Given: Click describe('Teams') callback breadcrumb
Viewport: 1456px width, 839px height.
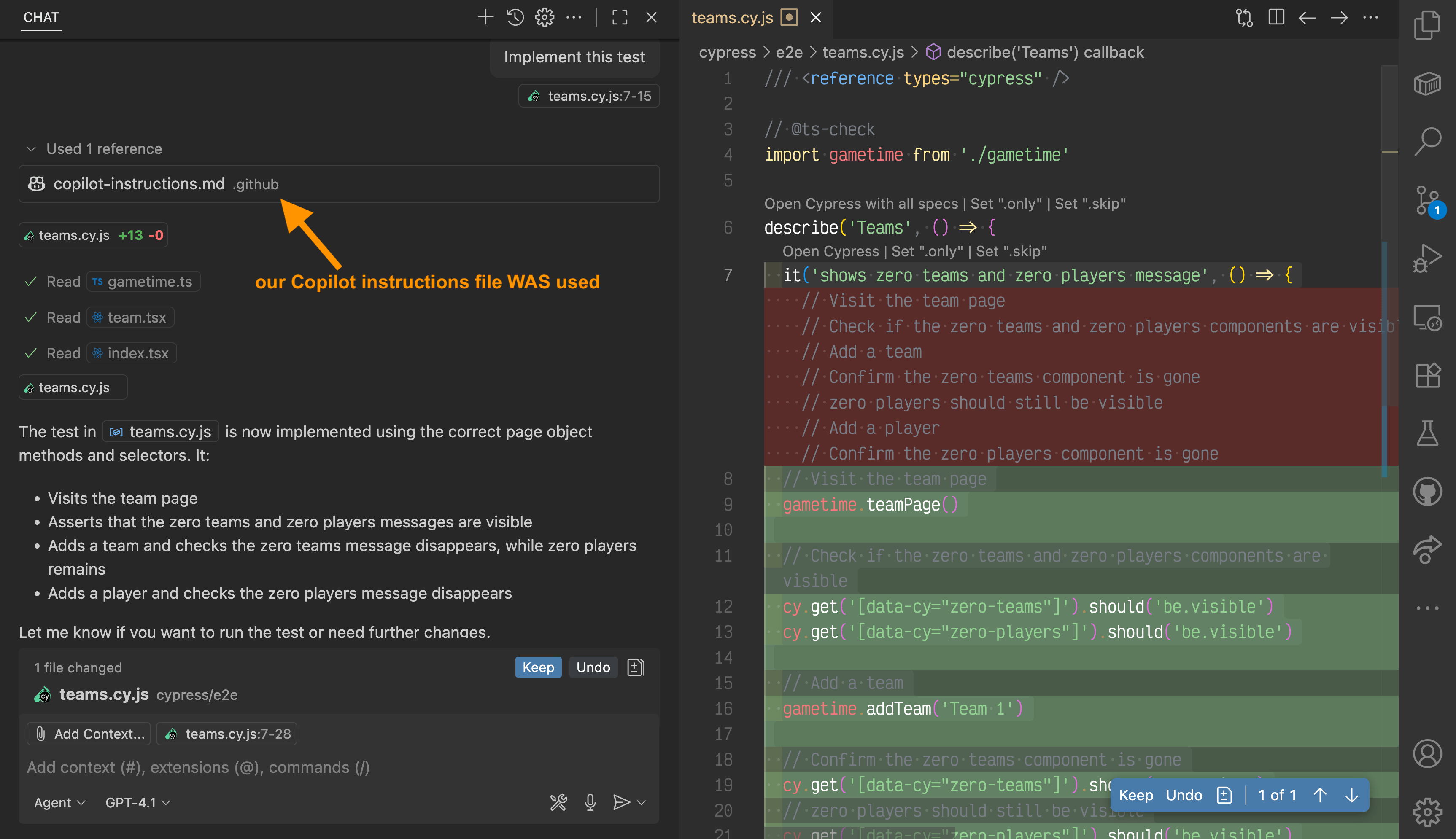Looking at the screenshot, I should [1035, 52].
